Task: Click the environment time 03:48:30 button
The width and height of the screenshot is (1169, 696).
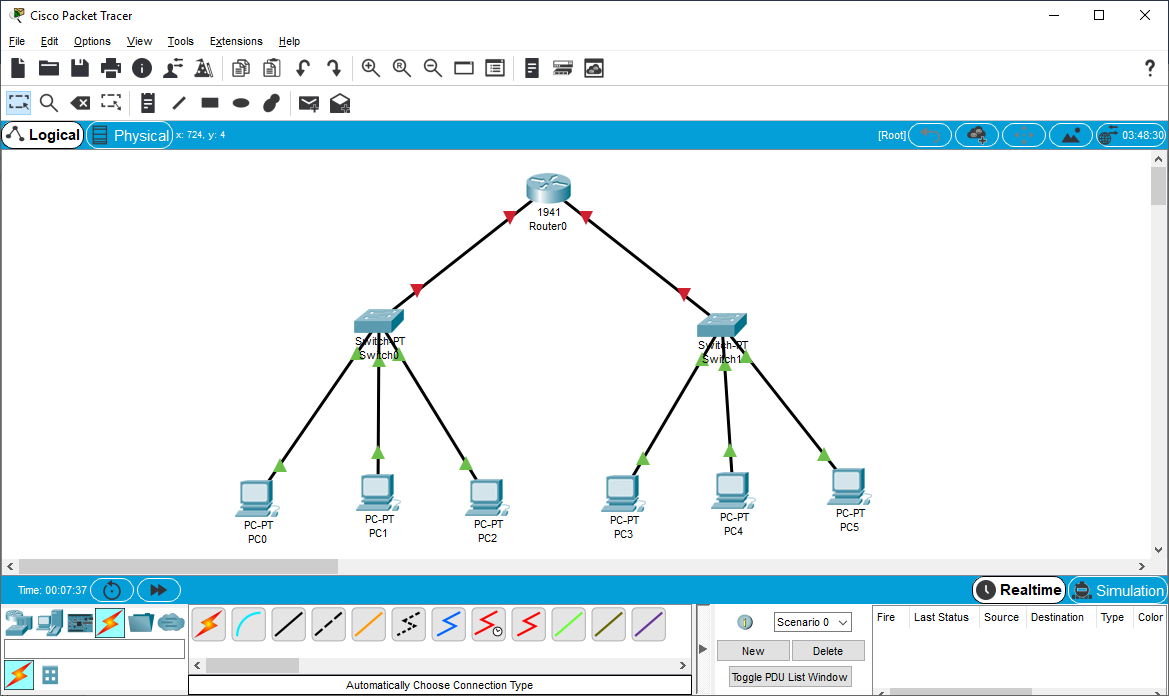Action: (1131, 135)
